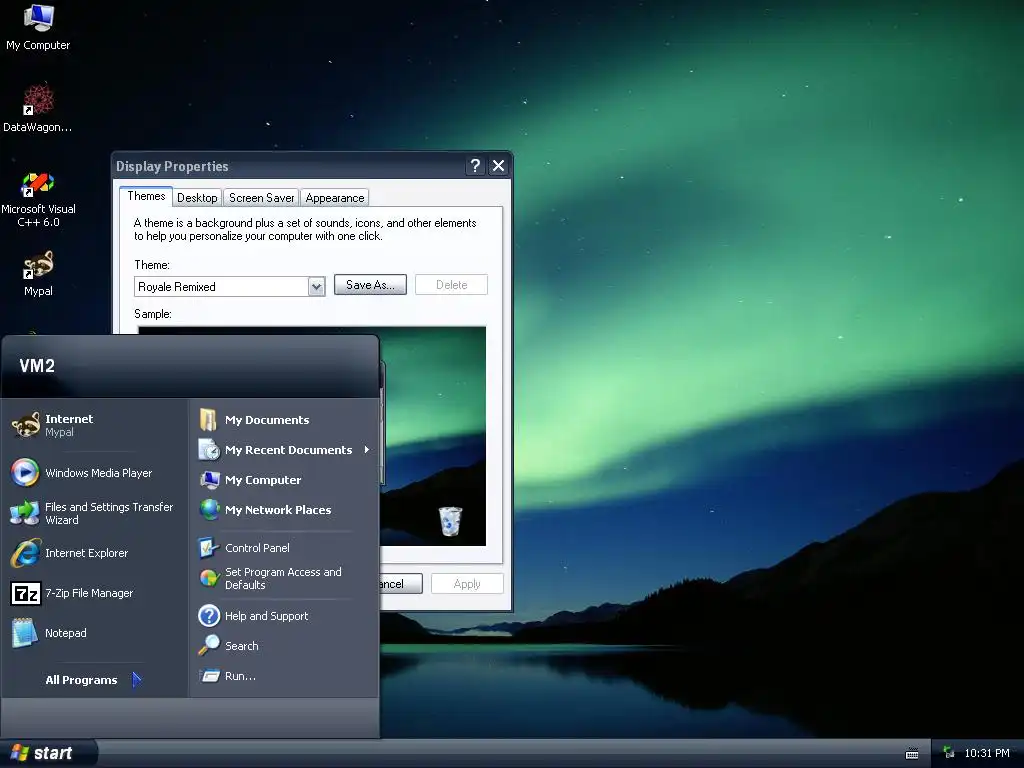Viewport: 1024px width, 768px height.
Task: Click the Recycle Bin in theme sample
Action: point(450,521)
